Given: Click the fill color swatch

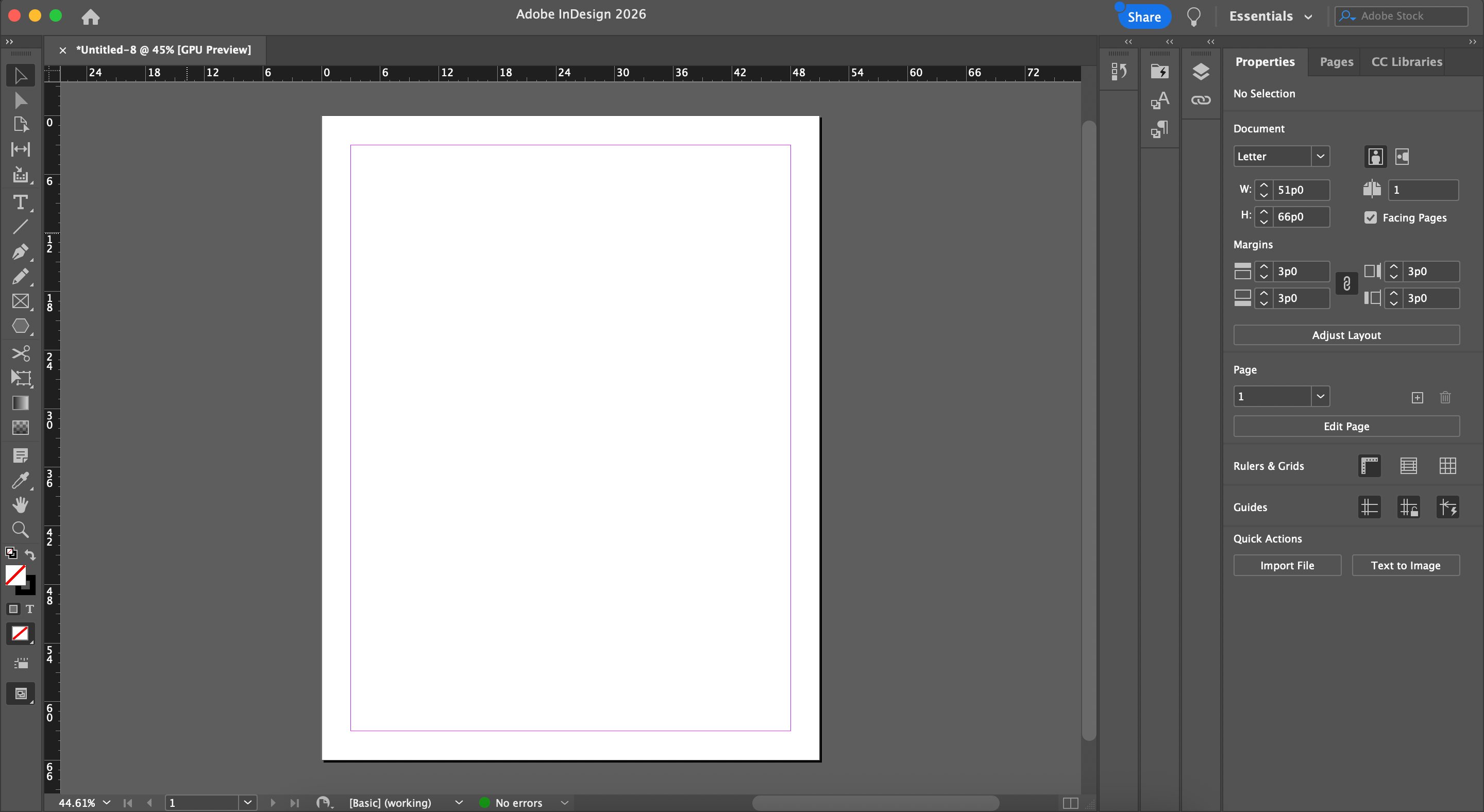Looking at the screenshot, I should click(x=14, y=574).
